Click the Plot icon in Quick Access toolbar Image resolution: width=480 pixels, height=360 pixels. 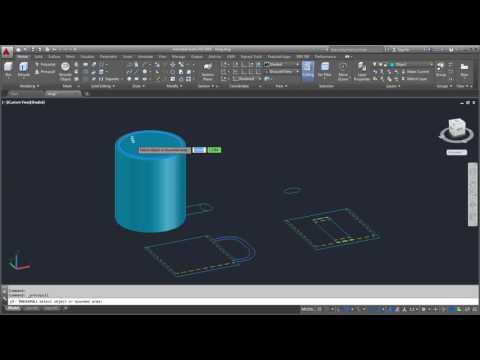pyautogui.click(x=48, y=50)
